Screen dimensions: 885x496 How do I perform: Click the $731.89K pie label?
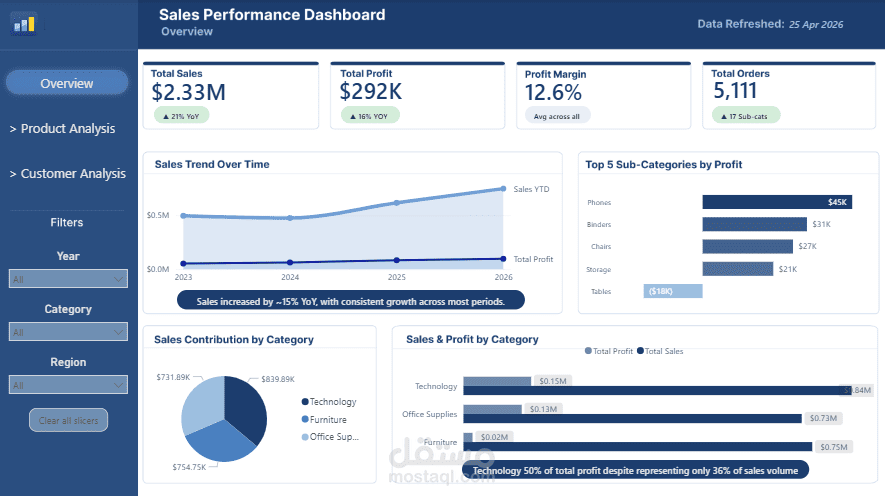[x=173, y=377]
